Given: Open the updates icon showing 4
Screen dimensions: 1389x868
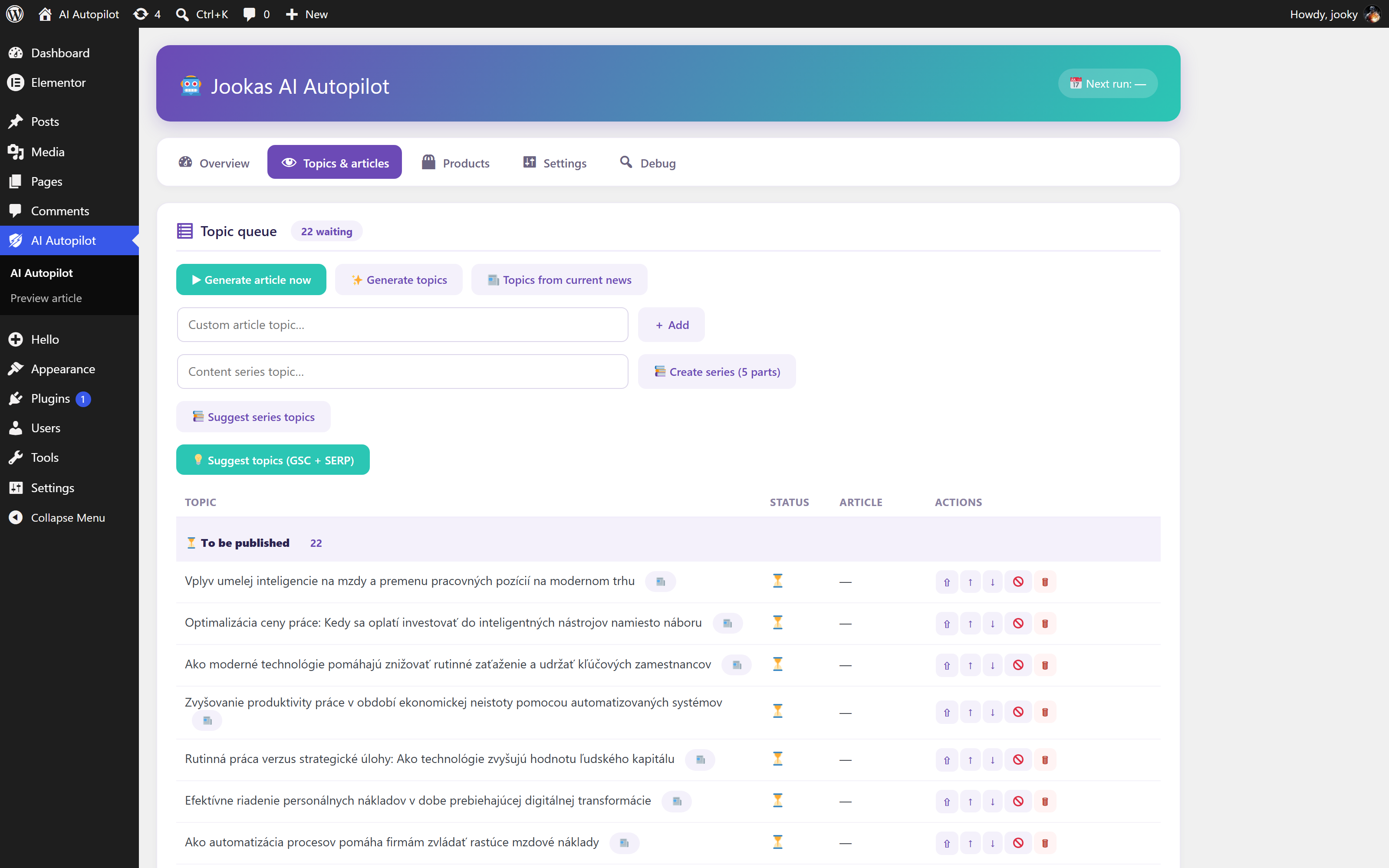Looking at the screenshot, I should (x=146, y=14).
